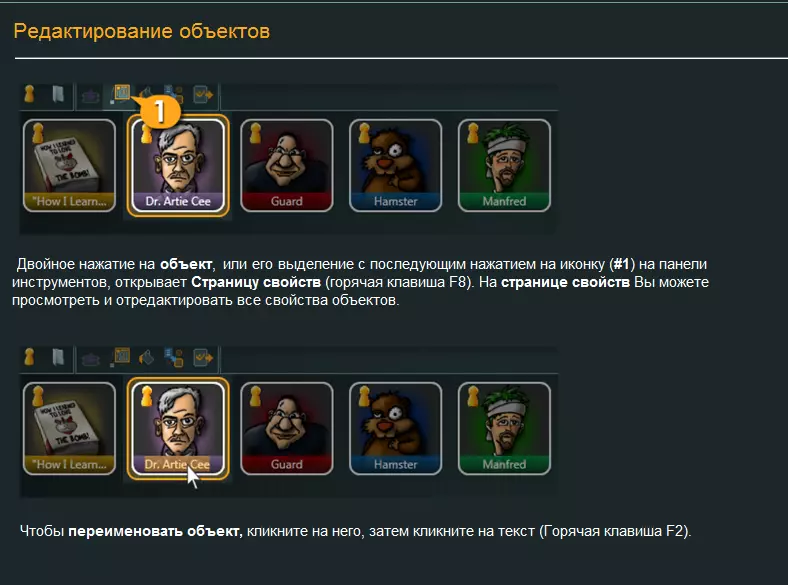Click the checklist export icon in the second illustration's toolbar
788x585 pixels.
pos(203,357)
